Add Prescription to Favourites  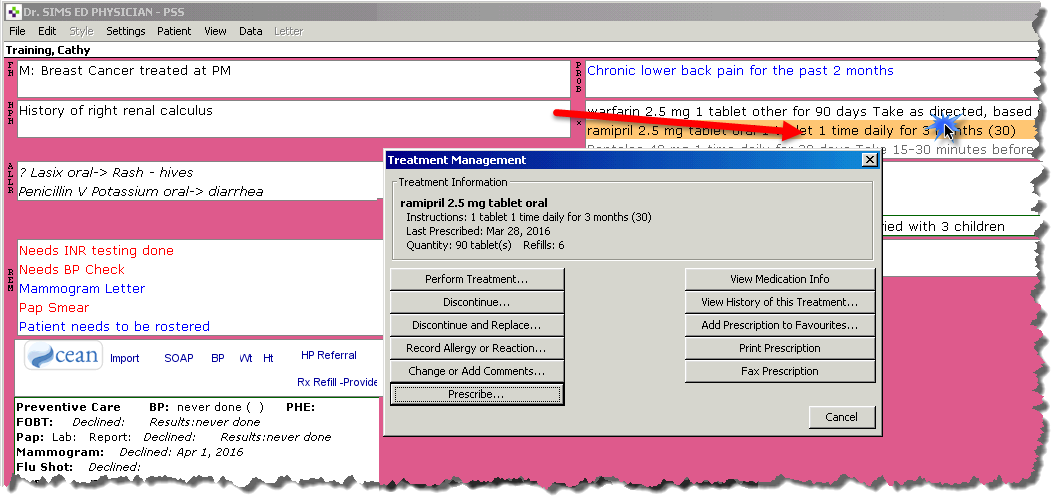[x=779, y=326]
